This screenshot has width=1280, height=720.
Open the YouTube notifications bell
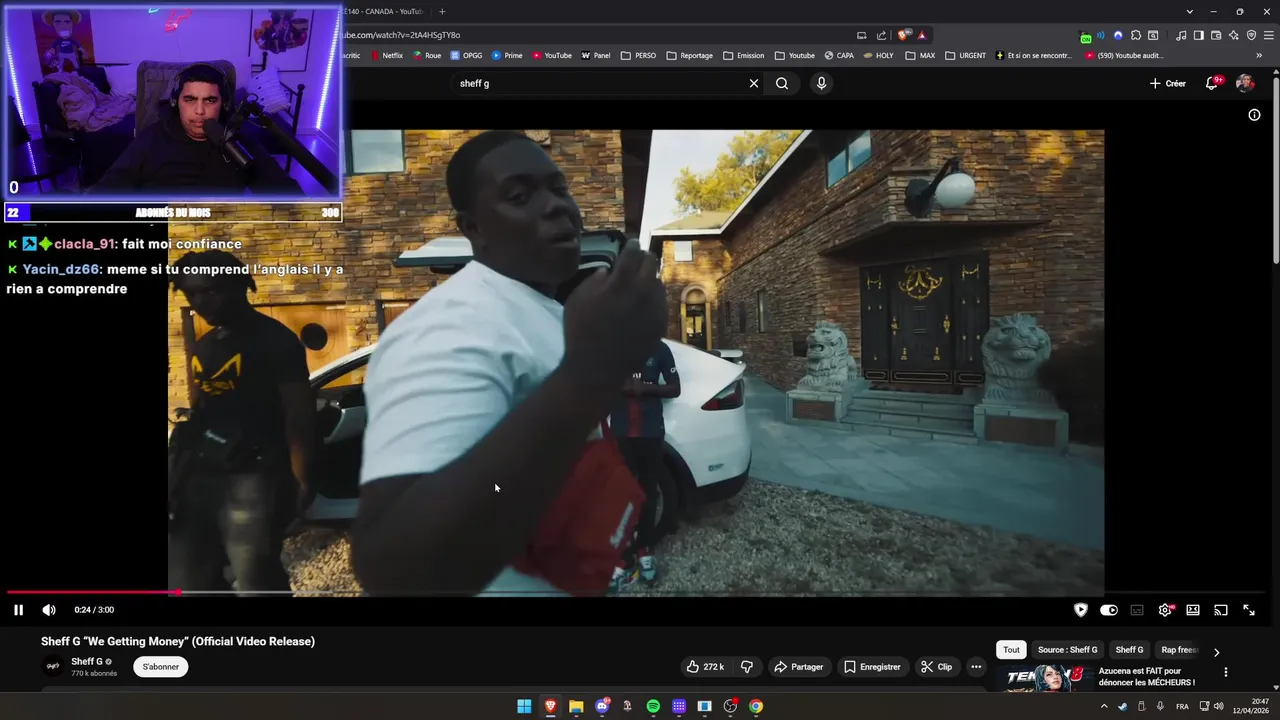coord(1212,83)
